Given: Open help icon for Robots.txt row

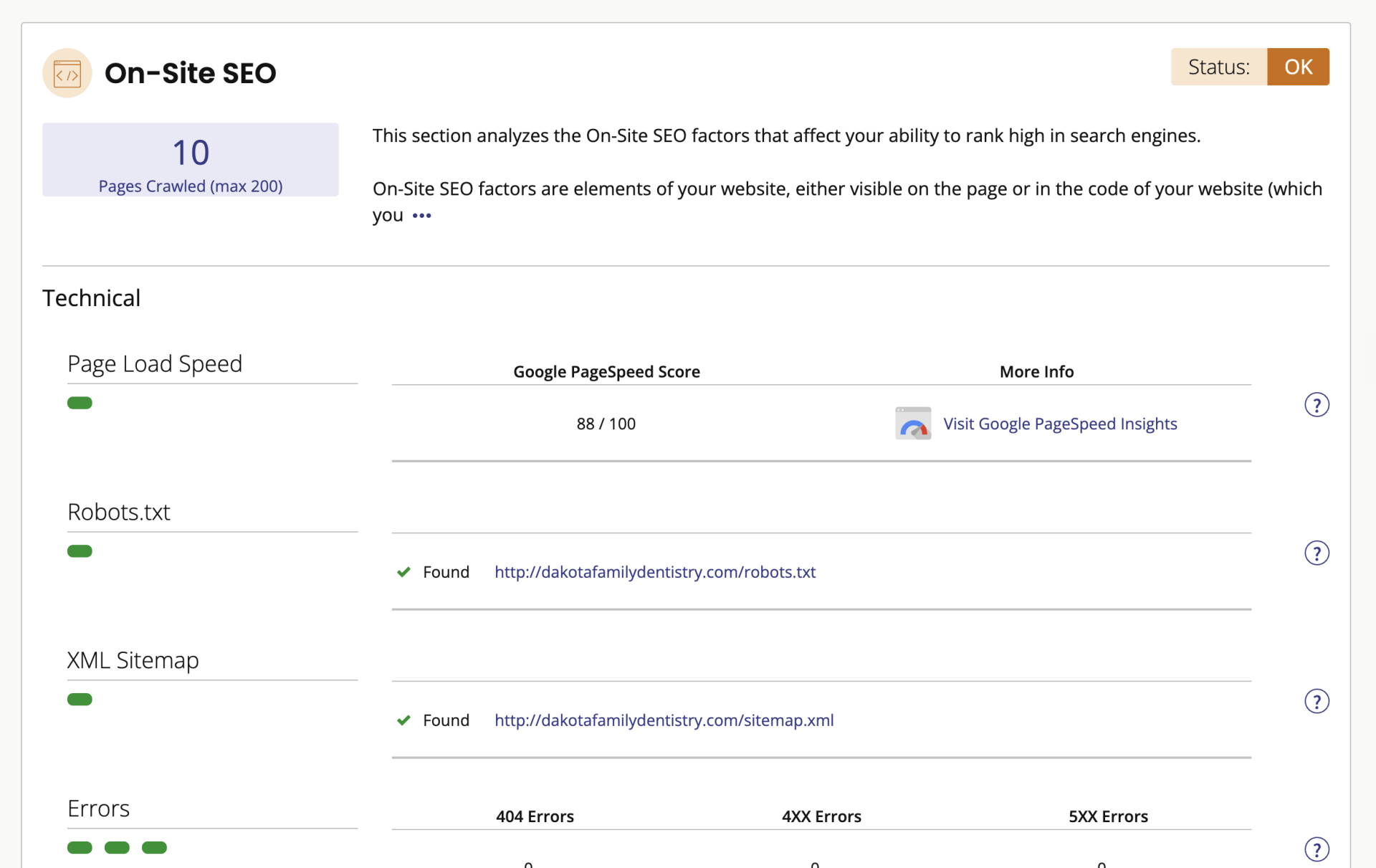Looking at the screenshot, I should (x=1317, y=553).
